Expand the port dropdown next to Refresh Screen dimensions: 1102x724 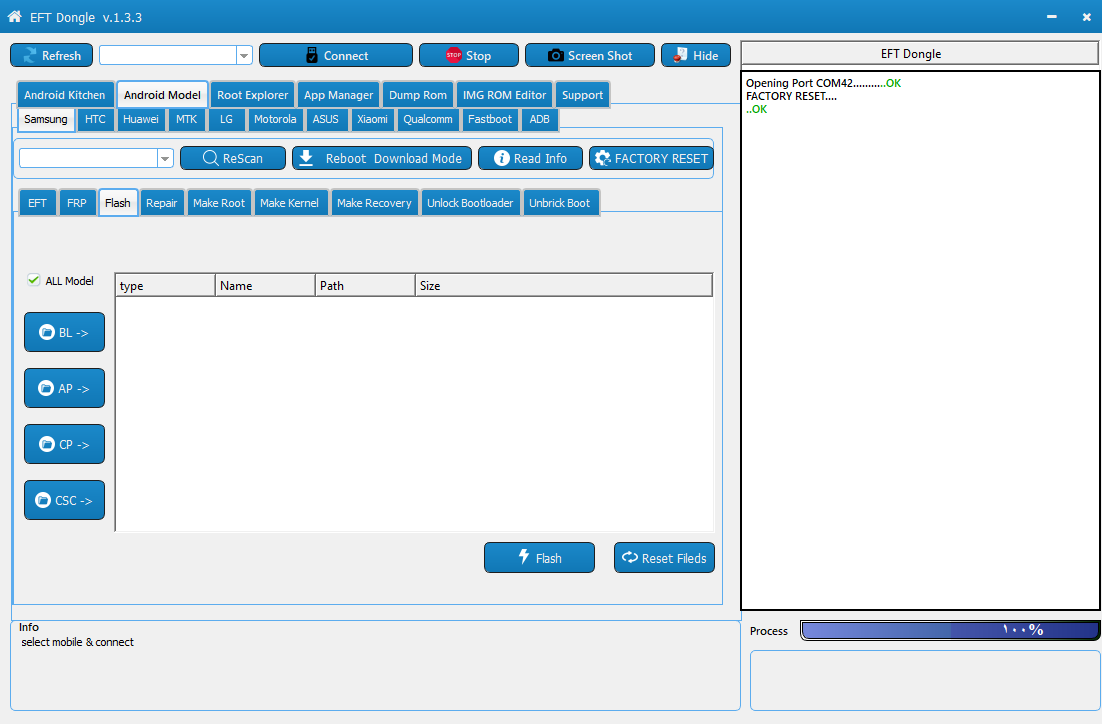pyautogui.click(x=244, y=56)
